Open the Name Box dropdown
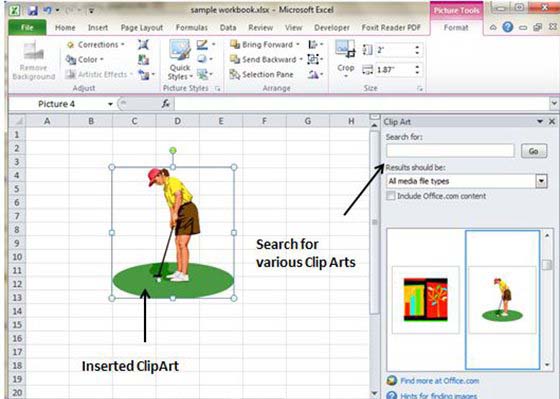 (x=110, y=104)
